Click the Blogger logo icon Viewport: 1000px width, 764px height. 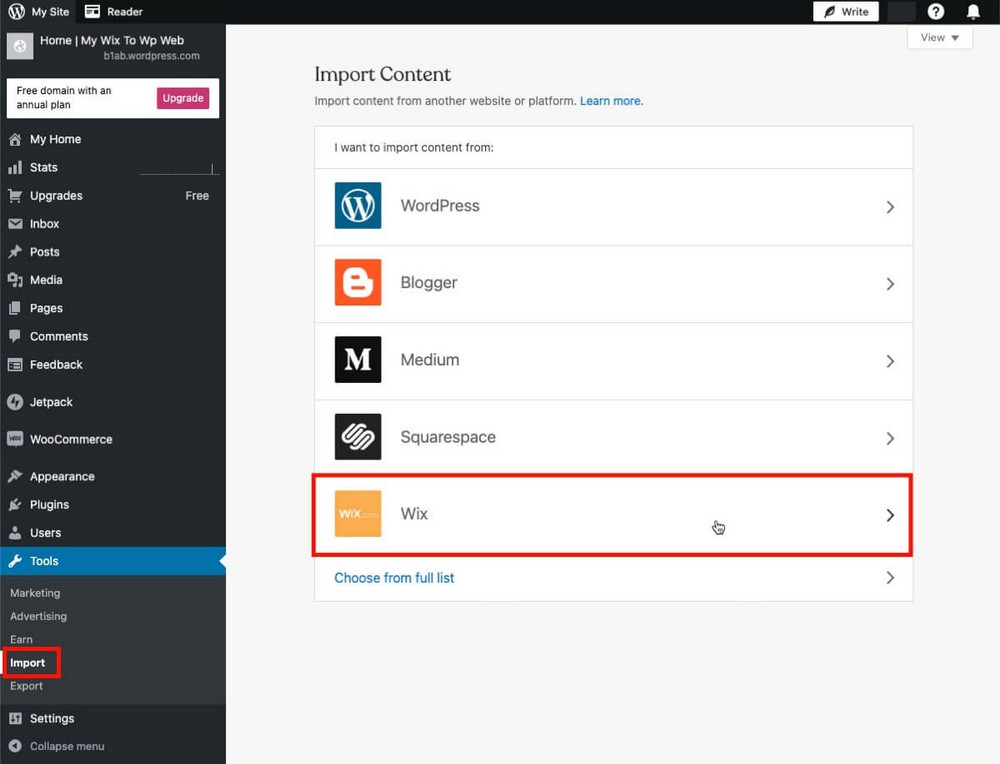pos(358,283)
